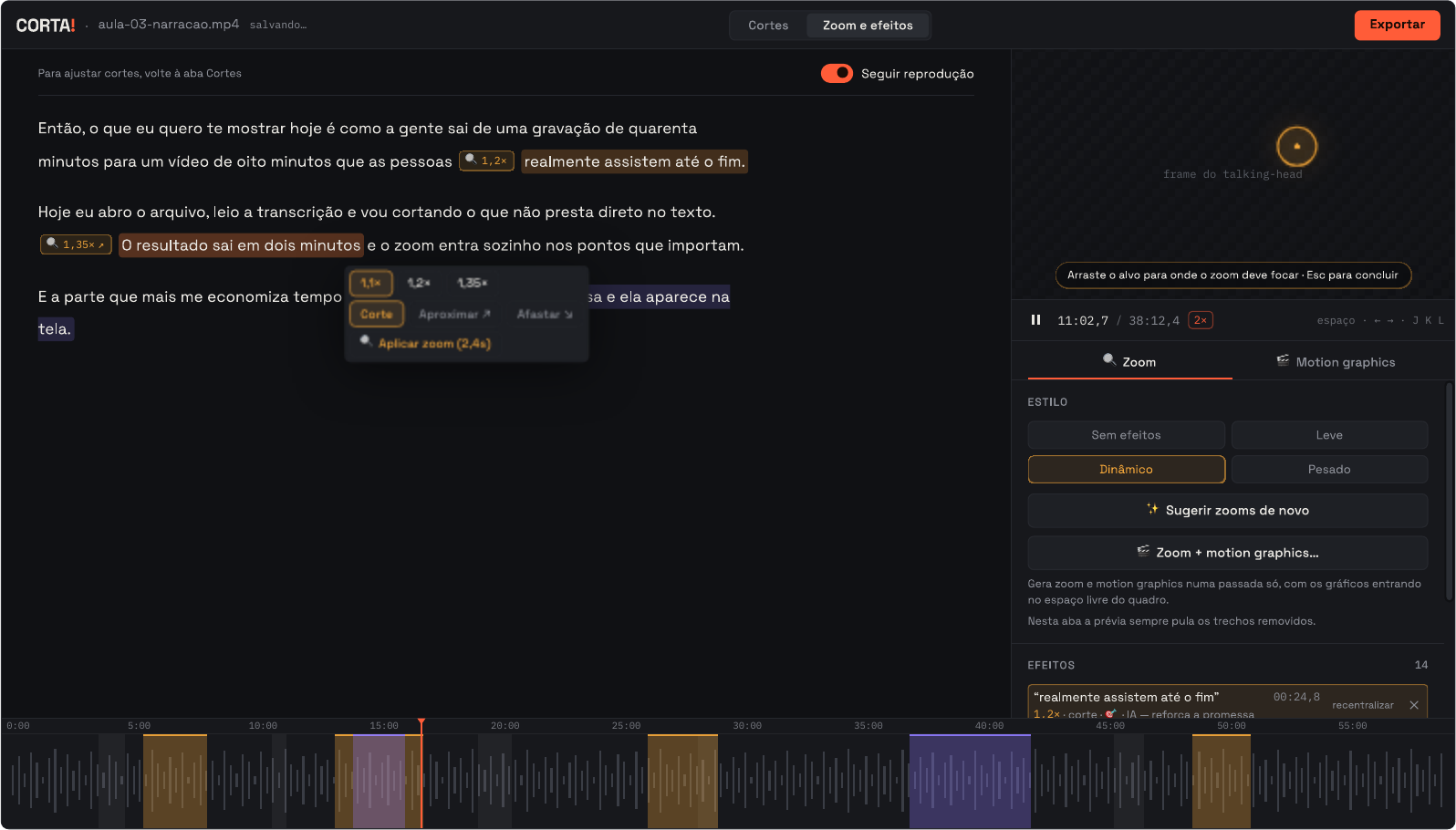This screenshot has width=1456, height=830.
Task: Click highlighted phrase 'O resultado sai em dois minutos'
Action: tap(241, 245)
